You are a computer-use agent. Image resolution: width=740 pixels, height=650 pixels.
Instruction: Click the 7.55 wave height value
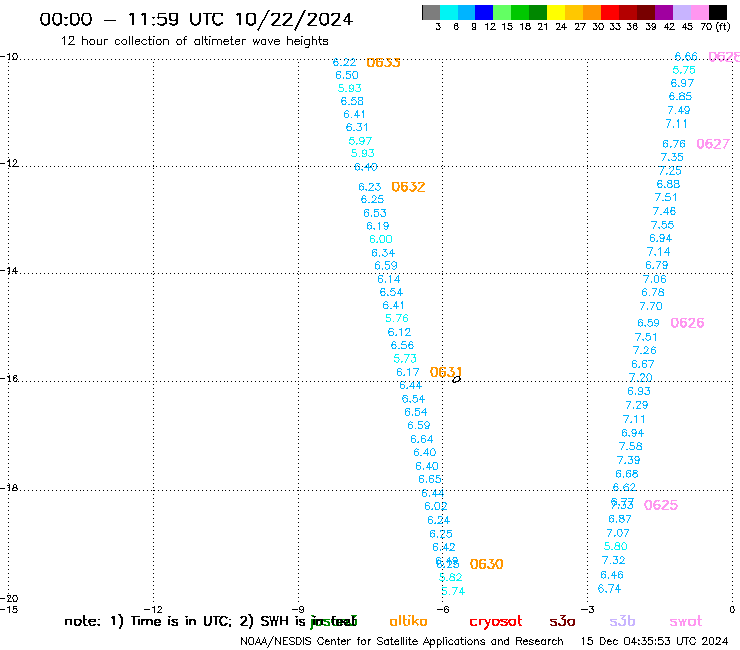(662, 225)
